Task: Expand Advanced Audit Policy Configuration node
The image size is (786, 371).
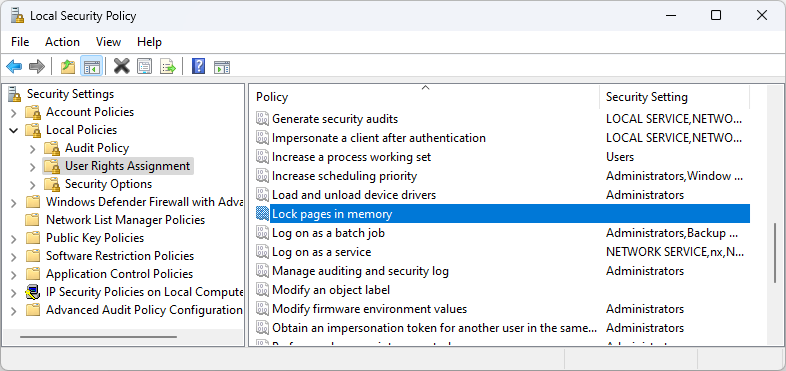Action: pyautogui.click(x=14, y=310)
